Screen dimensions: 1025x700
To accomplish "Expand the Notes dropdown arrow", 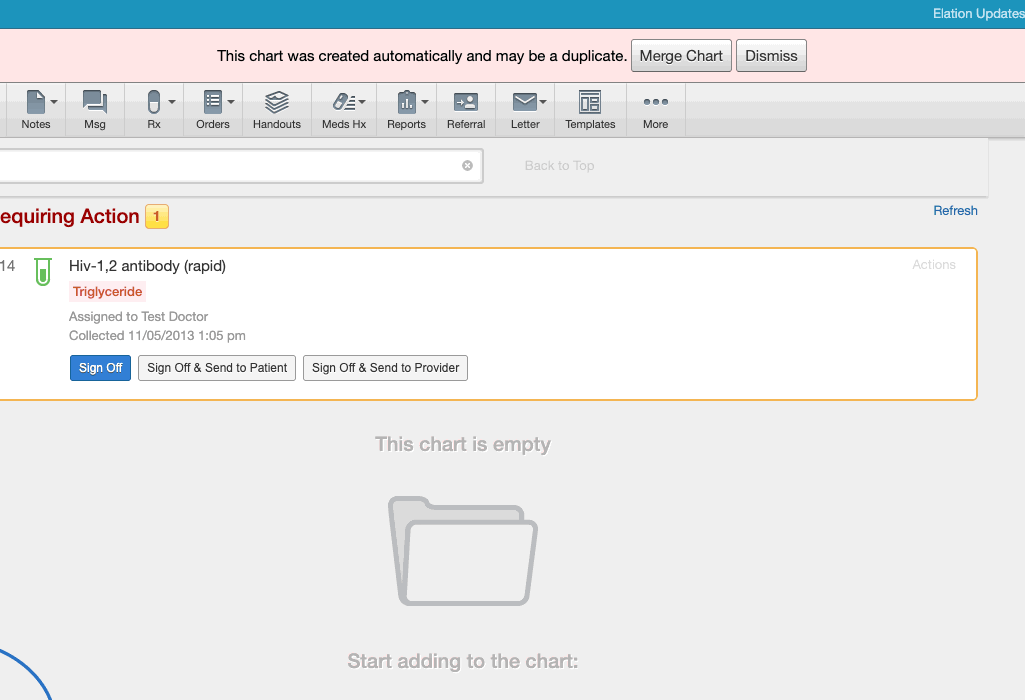I will click(54, 102).
